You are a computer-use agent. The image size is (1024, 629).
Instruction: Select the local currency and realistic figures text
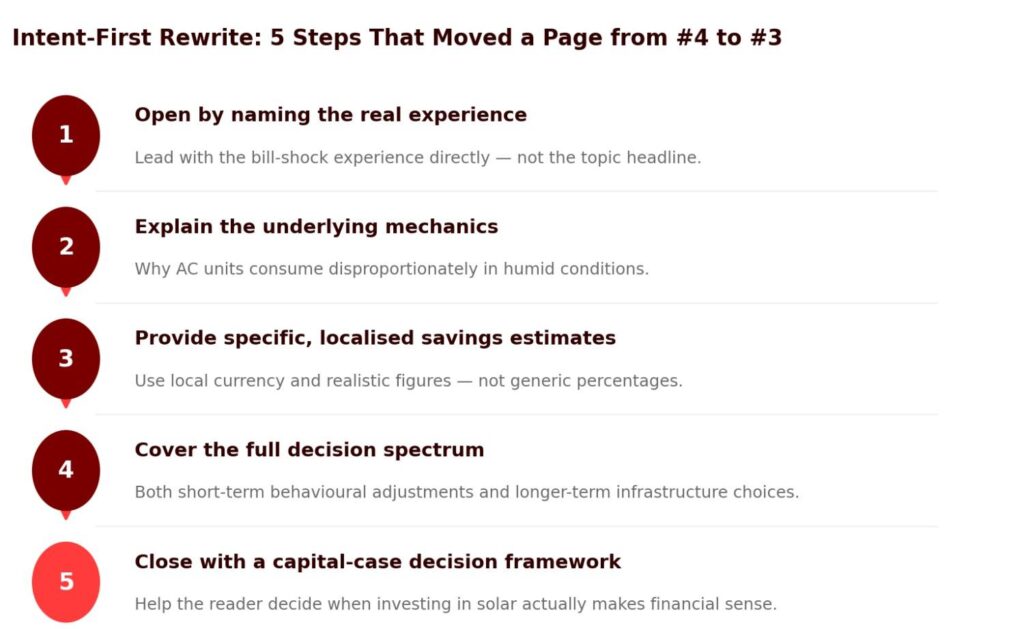tap(408, 381)
